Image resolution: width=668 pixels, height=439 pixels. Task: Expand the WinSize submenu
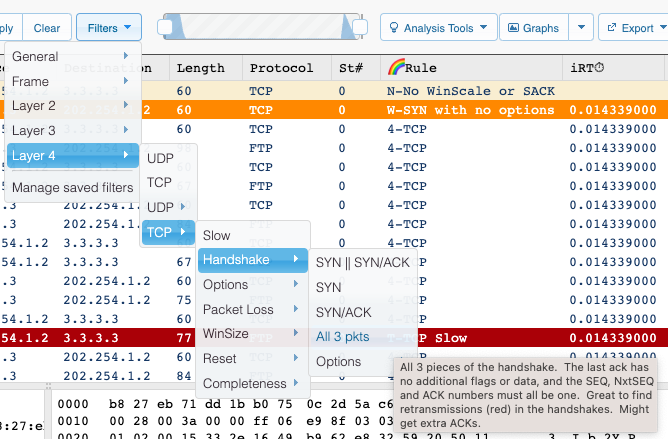pos(253,333)
